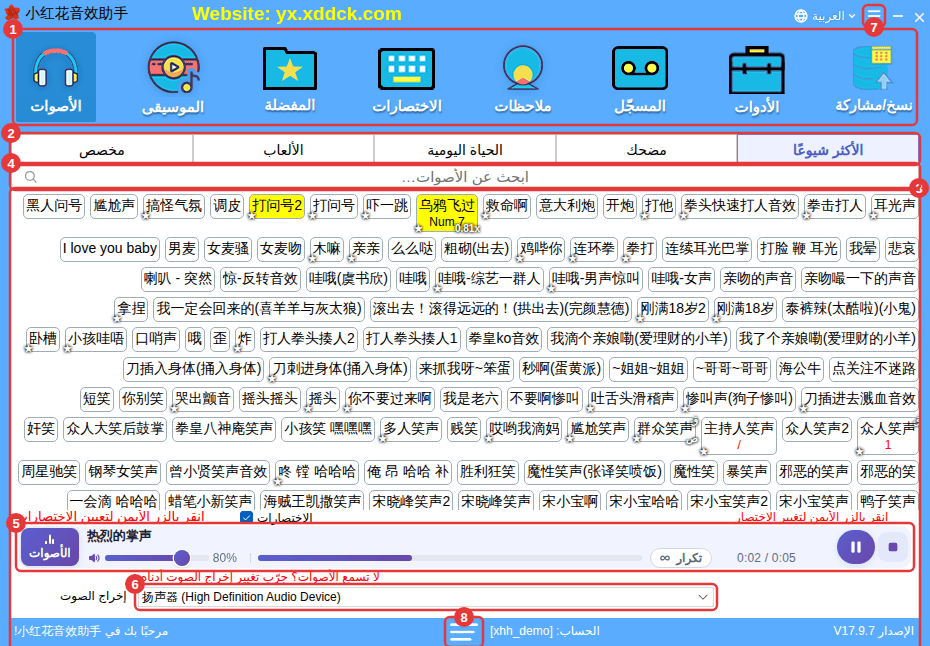Viewport: 930px width, 646px height.
Task: Play the 我是老六 sound
Action: click(471, 399)
